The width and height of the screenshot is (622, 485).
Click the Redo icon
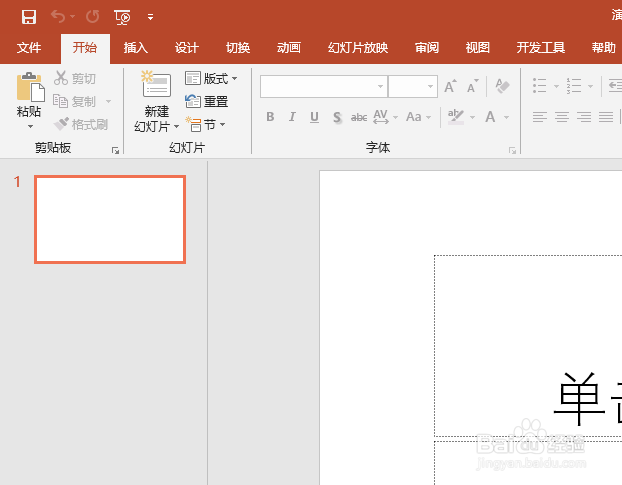click(x=92, y=17)
